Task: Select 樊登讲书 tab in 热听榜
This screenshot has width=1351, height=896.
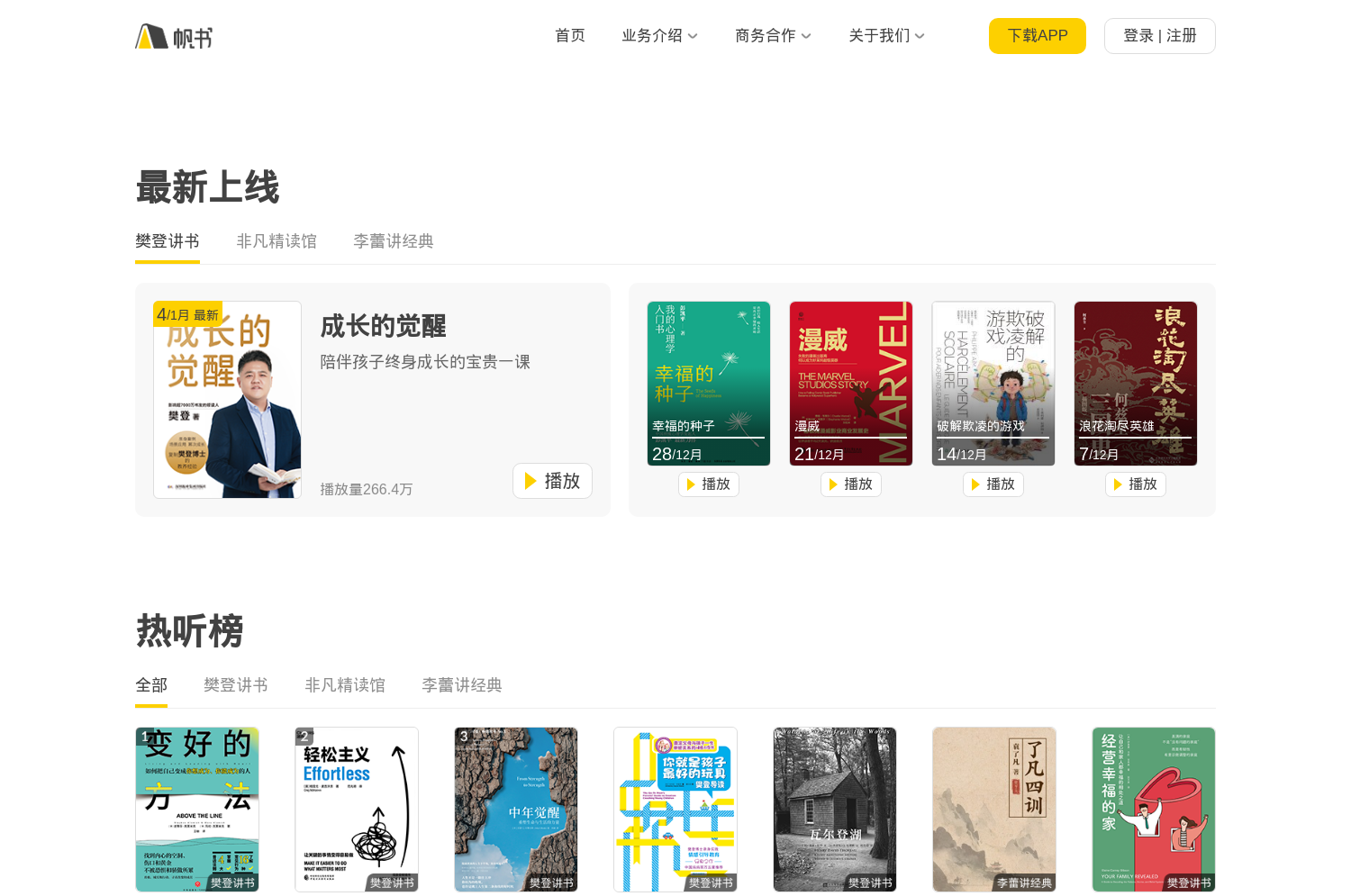Action: point(236,685)
